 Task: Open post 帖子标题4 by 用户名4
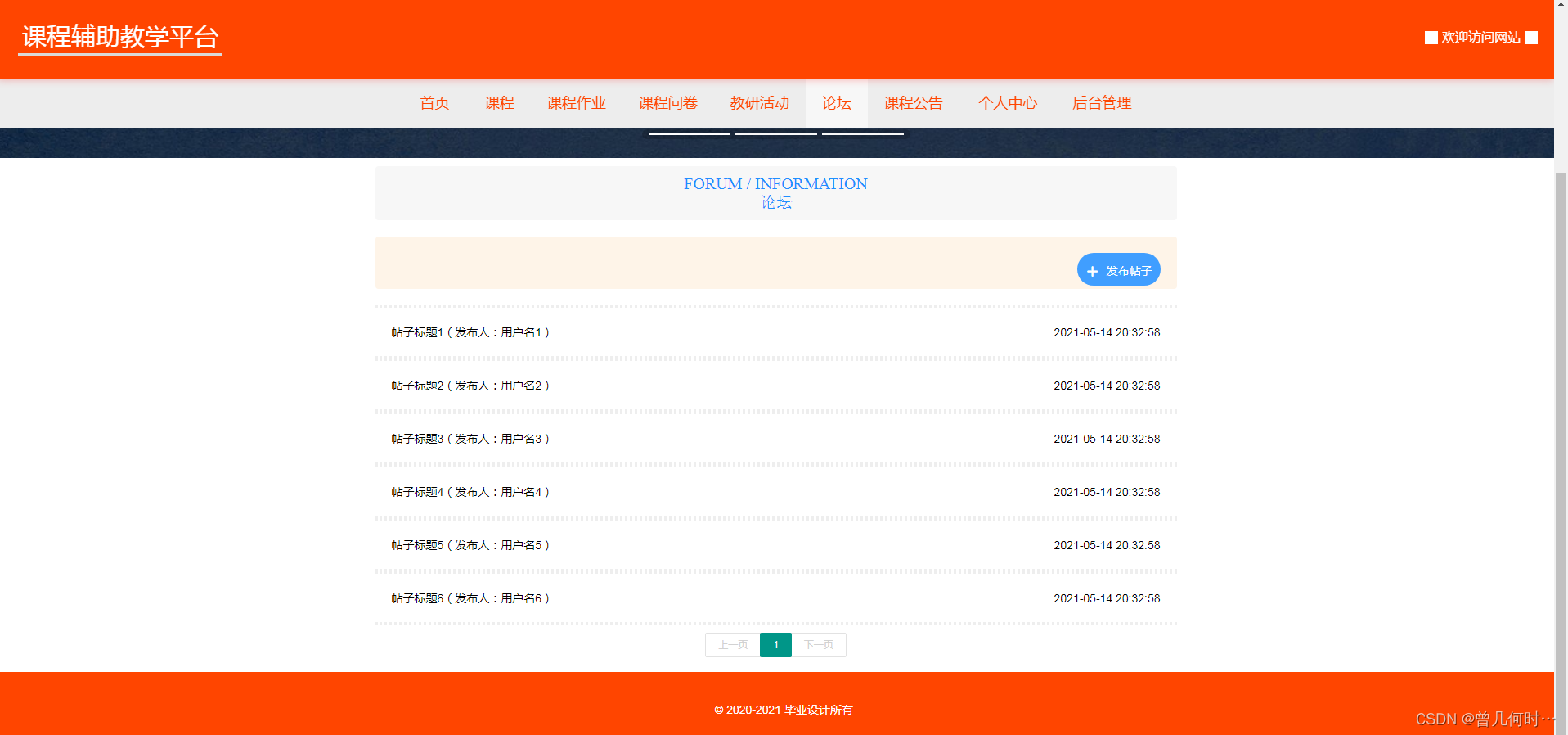(x=470, y=492)
